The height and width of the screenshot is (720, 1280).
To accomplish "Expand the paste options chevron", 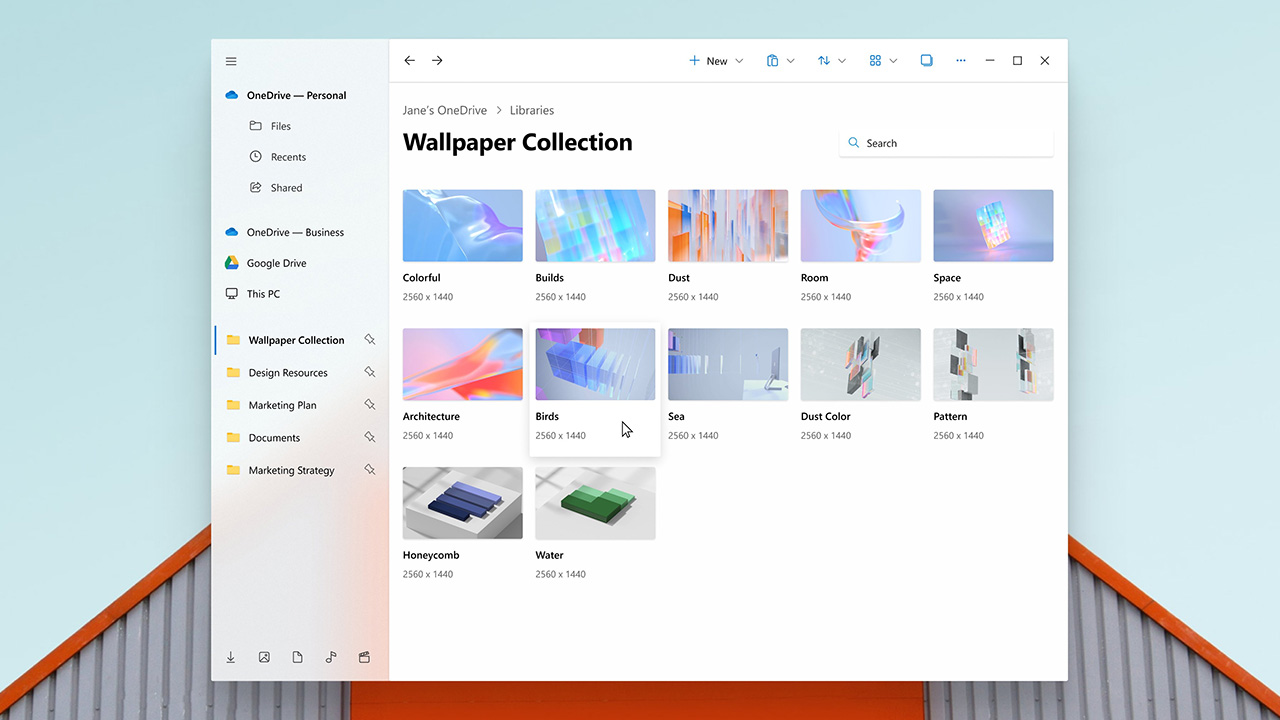I will [791, 61].
